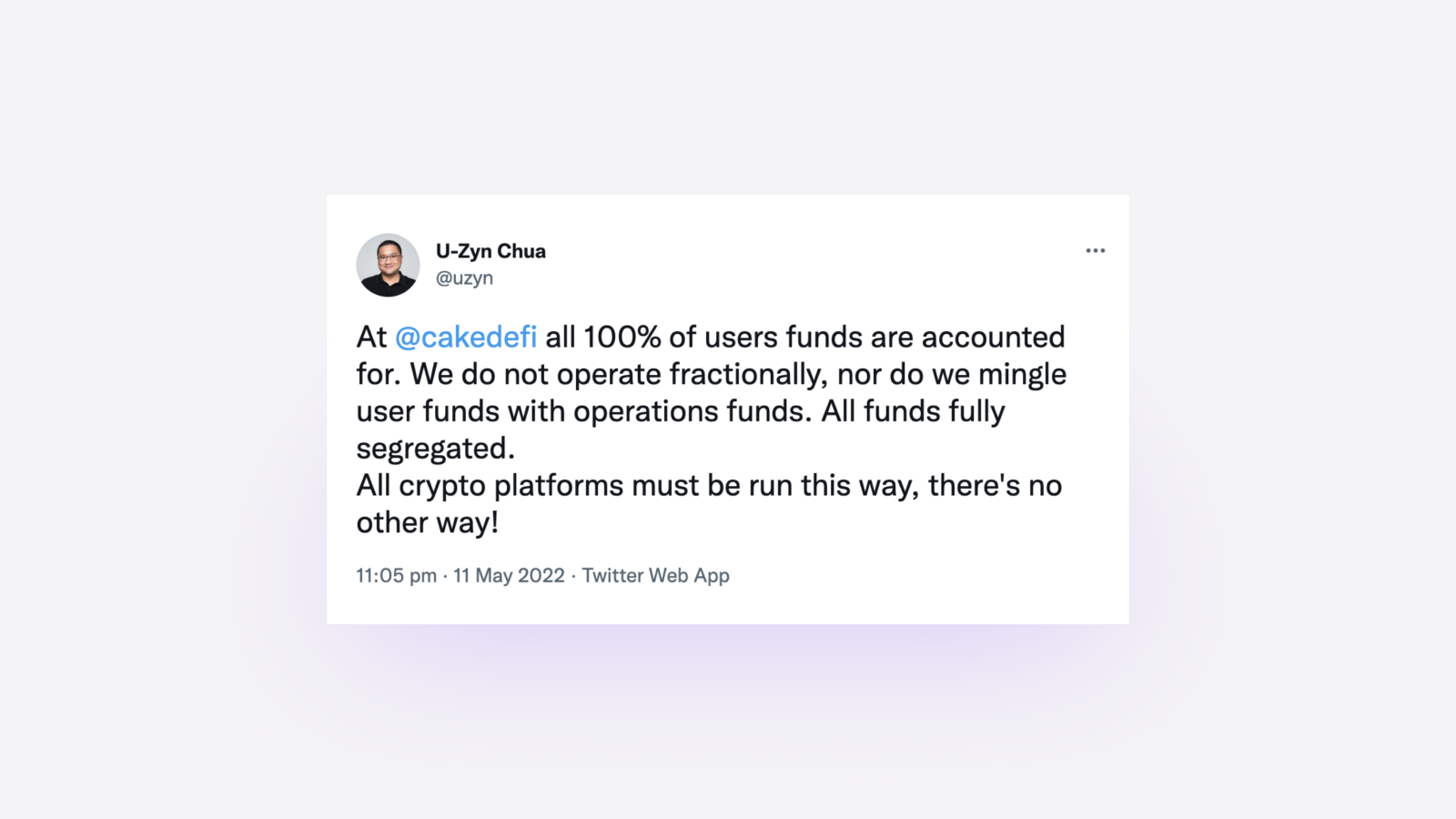Click the phrase "operations funds." in the tweet

[x=692, y=411]
